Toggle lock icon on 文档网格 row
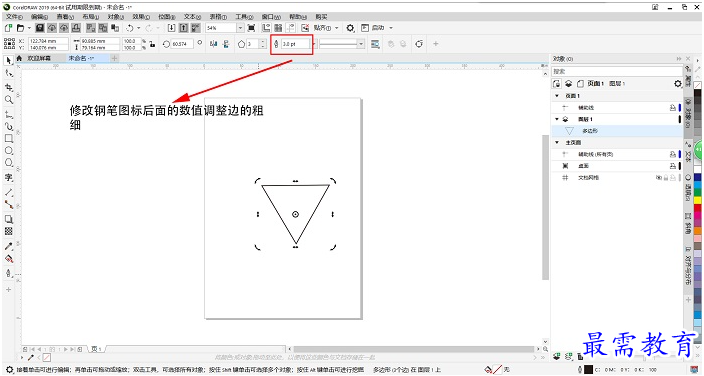 click(666, 177)
